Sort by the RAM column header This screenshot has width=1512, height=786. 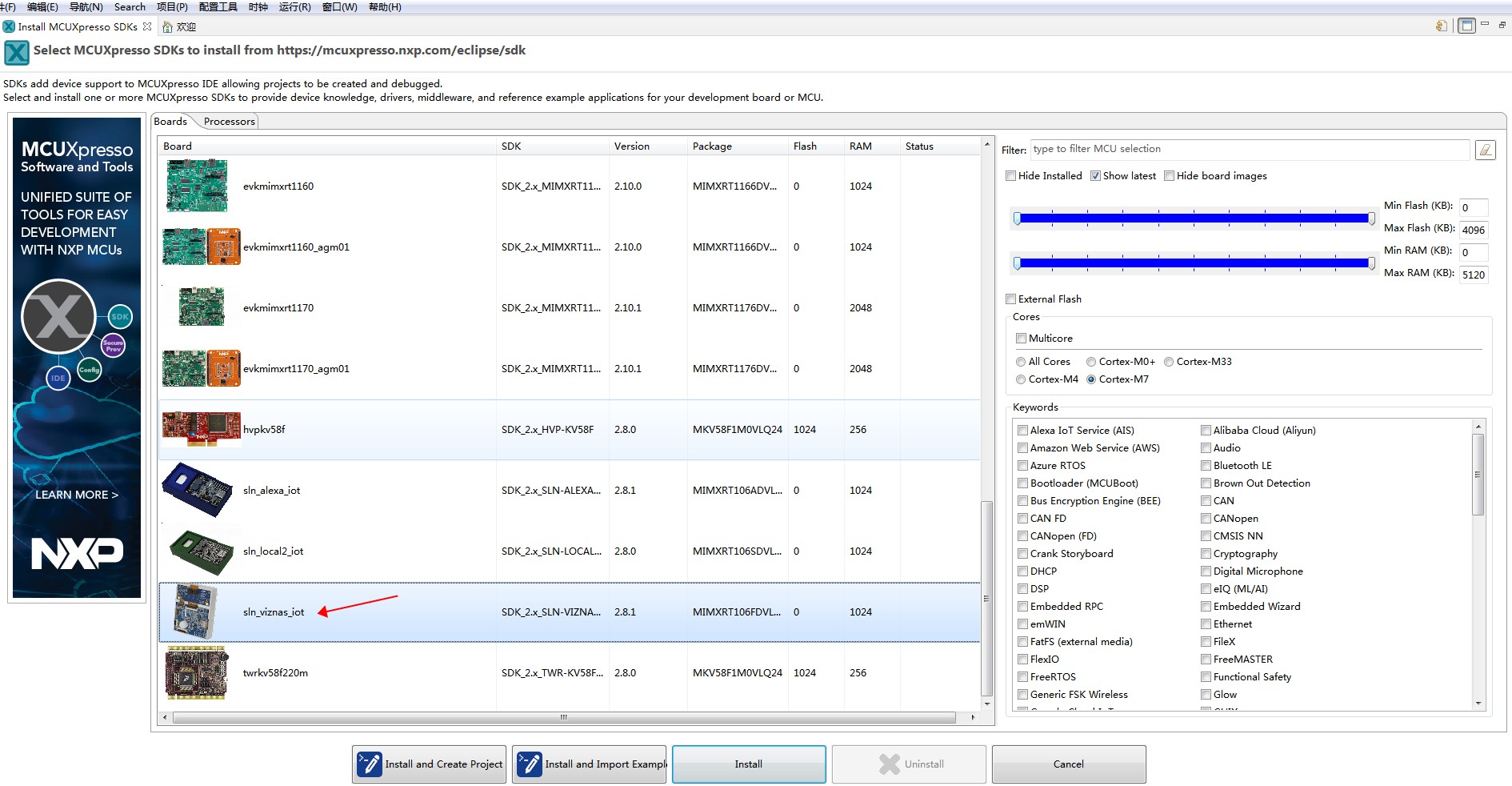pyautogui.click(x=872, y=146)
